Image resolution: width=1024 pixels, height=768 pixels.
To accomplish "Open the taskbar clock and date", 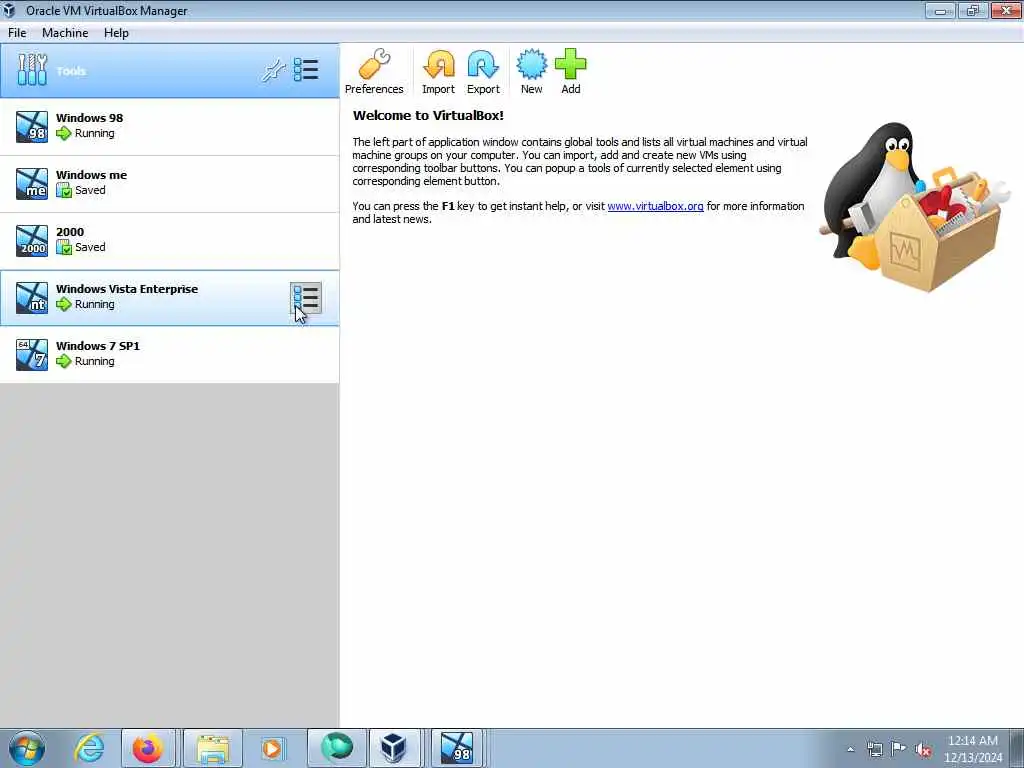I will point(972,749).
